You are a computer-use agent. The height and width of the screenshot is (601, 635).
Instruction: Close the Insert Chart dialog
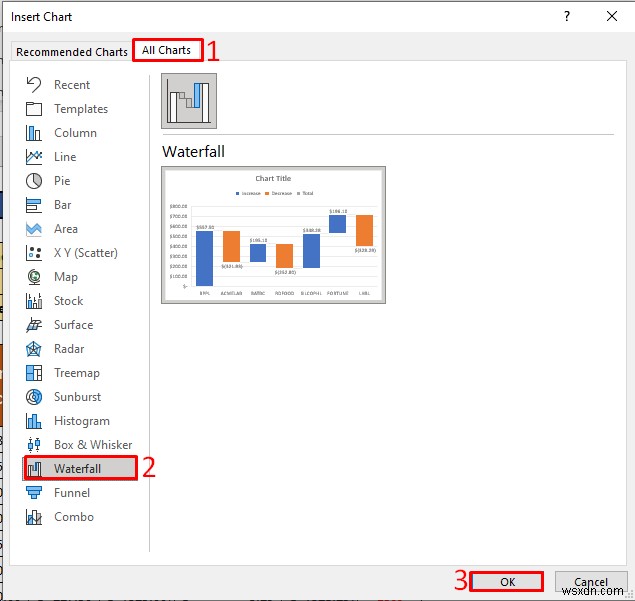pyautogui.click(x=612, y=16)
